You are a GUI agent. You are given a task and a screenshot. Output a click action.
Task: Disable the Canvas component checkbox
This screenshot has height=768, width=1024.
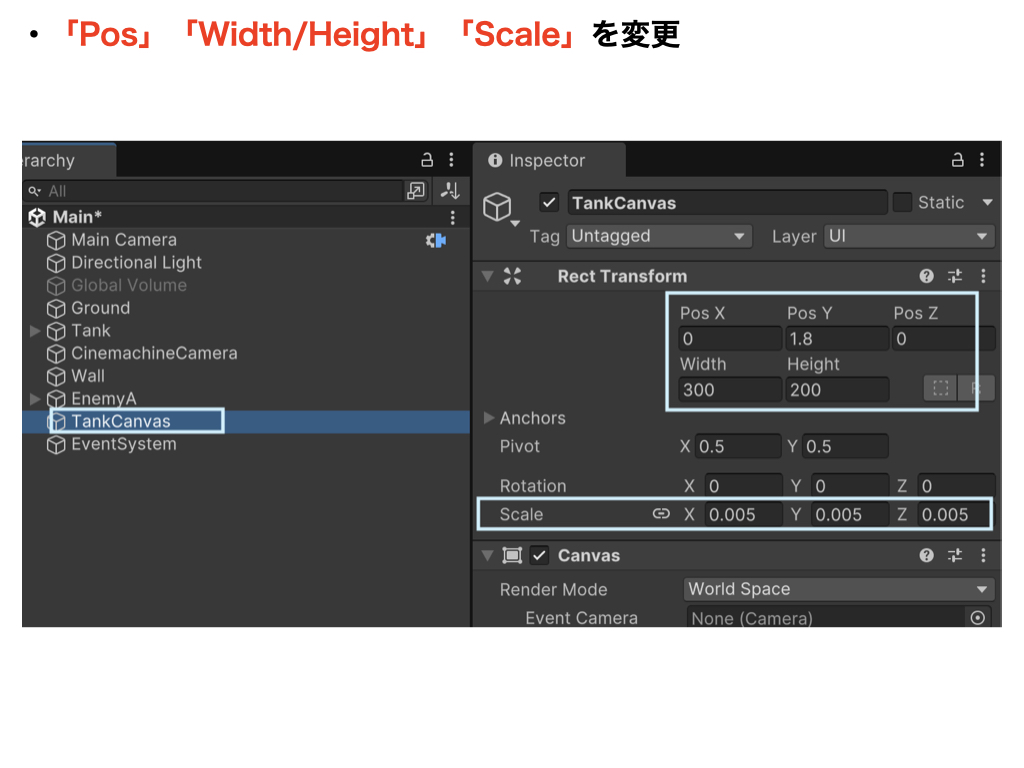tap(540, 555)
